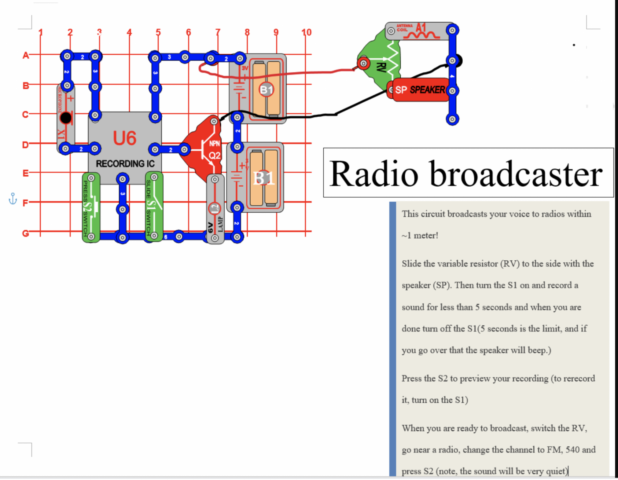The image size is (618, 480).
Task: Click the line "you go over that the speaker will beep.)"
Action: [x=476, y=350]
